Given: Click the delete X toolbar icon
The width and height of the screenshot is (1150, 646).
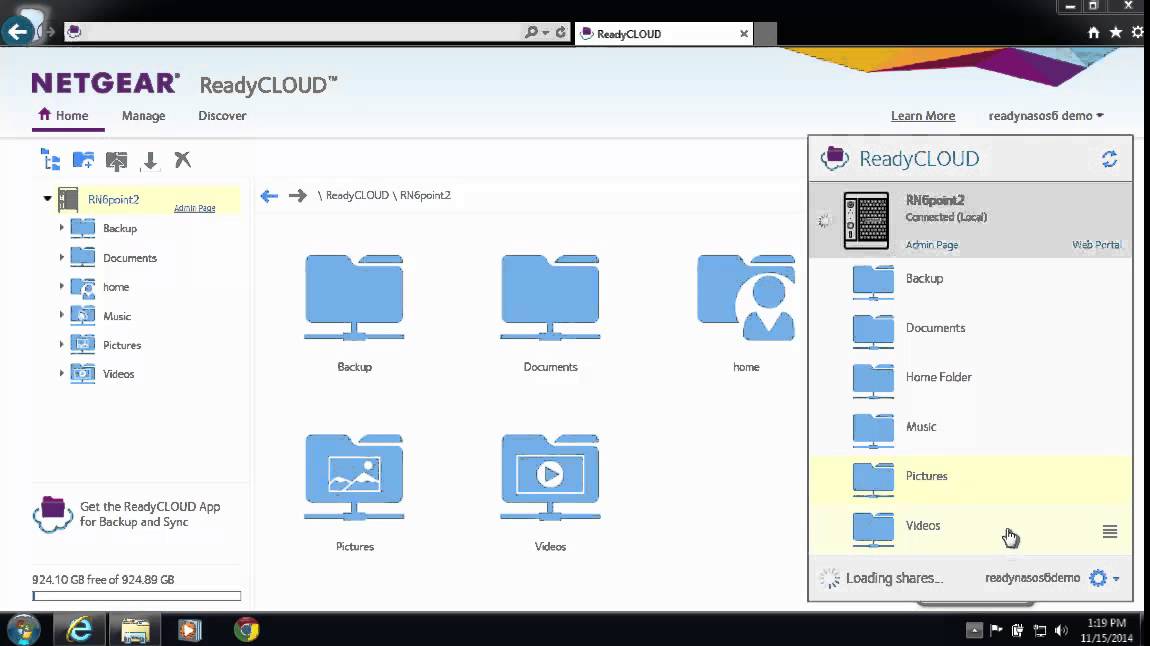Looking at the screenshot, I should (183, 160).
